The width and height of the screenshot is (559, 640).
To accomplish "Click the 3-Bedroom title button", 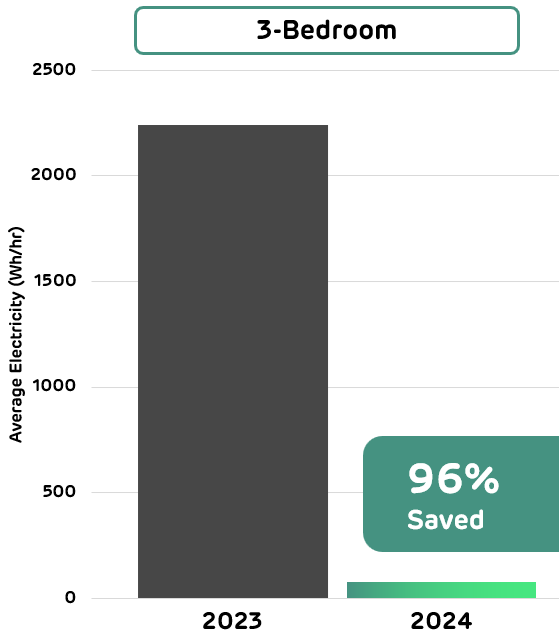I will pos(326,30).
